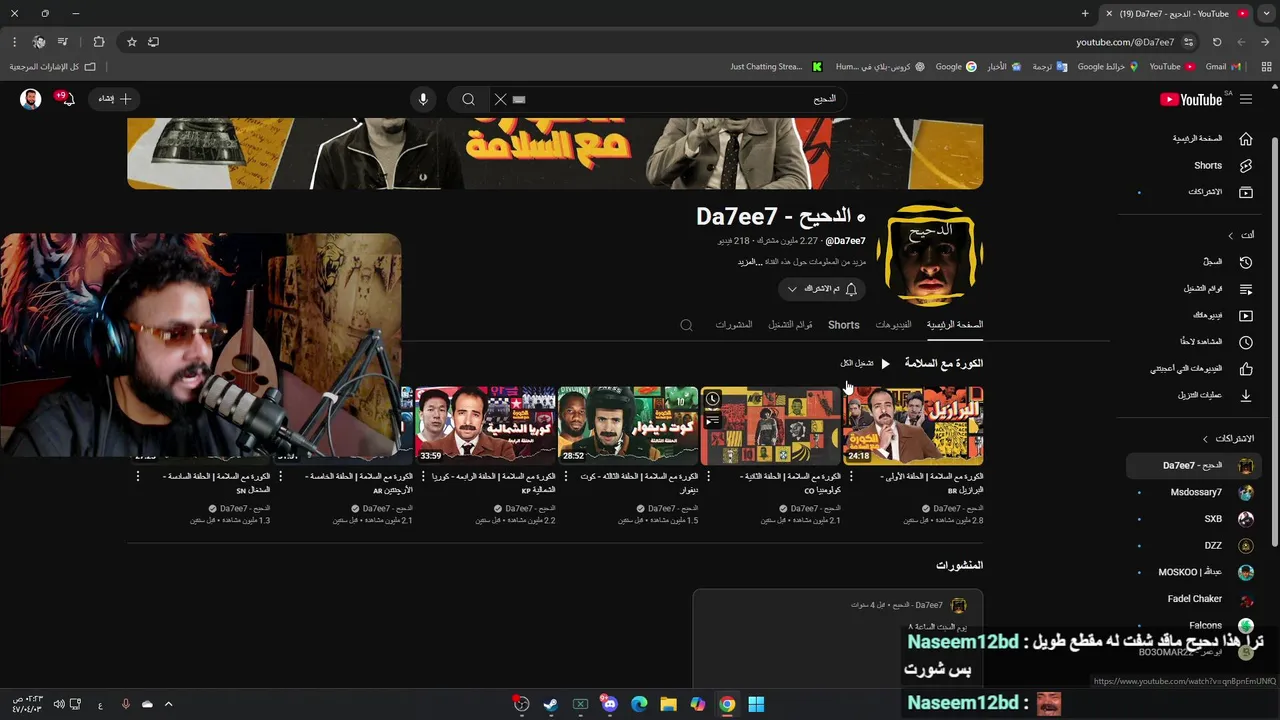Expand the You (أنت) section chevron
1280x720 pixels.
point(1230,235)
